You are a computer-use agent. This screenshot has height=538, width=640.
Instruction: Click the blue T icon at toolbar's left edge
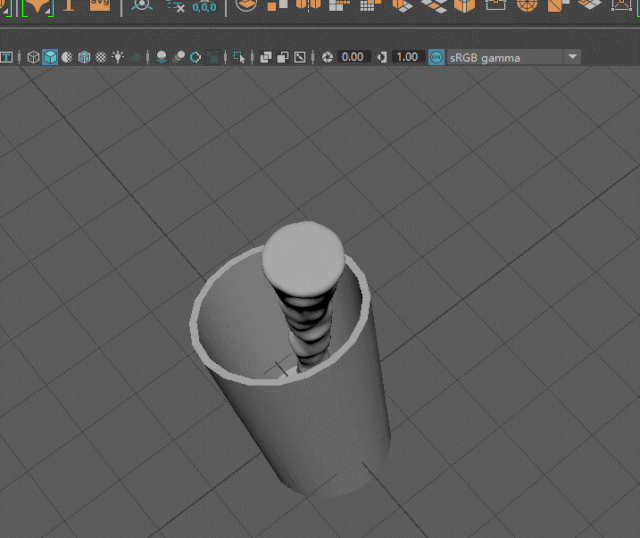[x=6, y=57]
